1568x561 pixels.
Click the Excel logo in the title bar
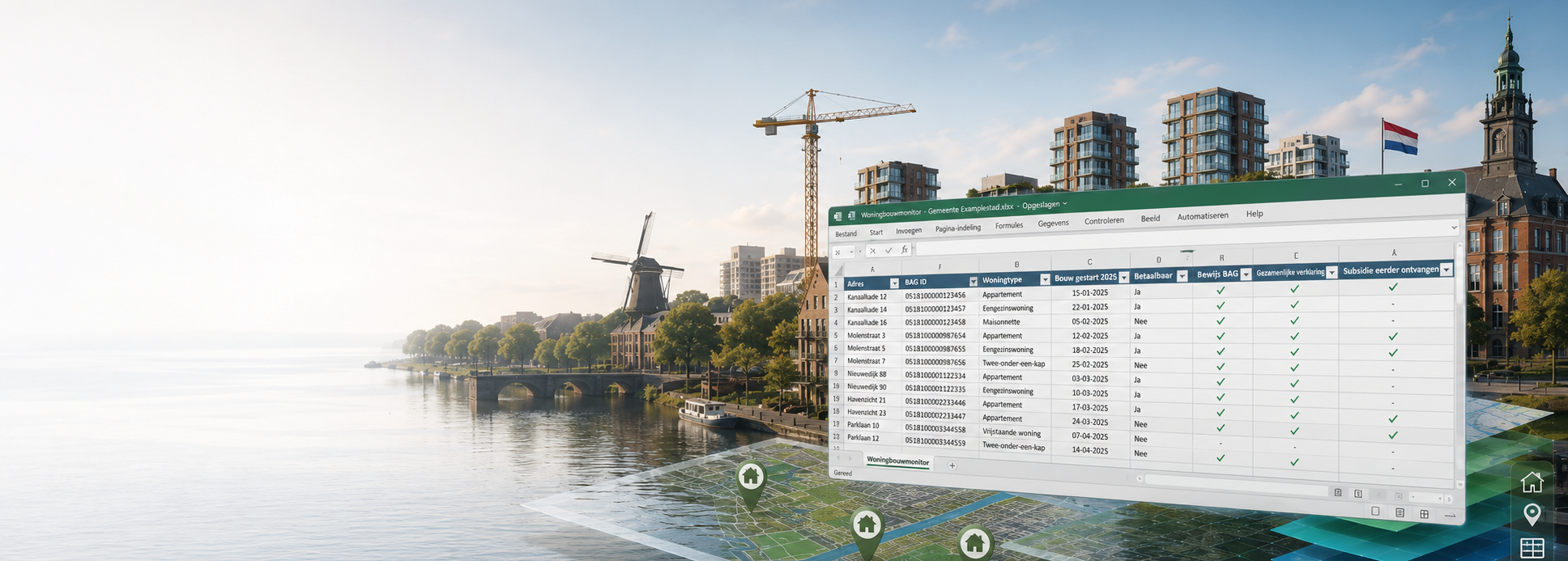(x=837, y=216)
